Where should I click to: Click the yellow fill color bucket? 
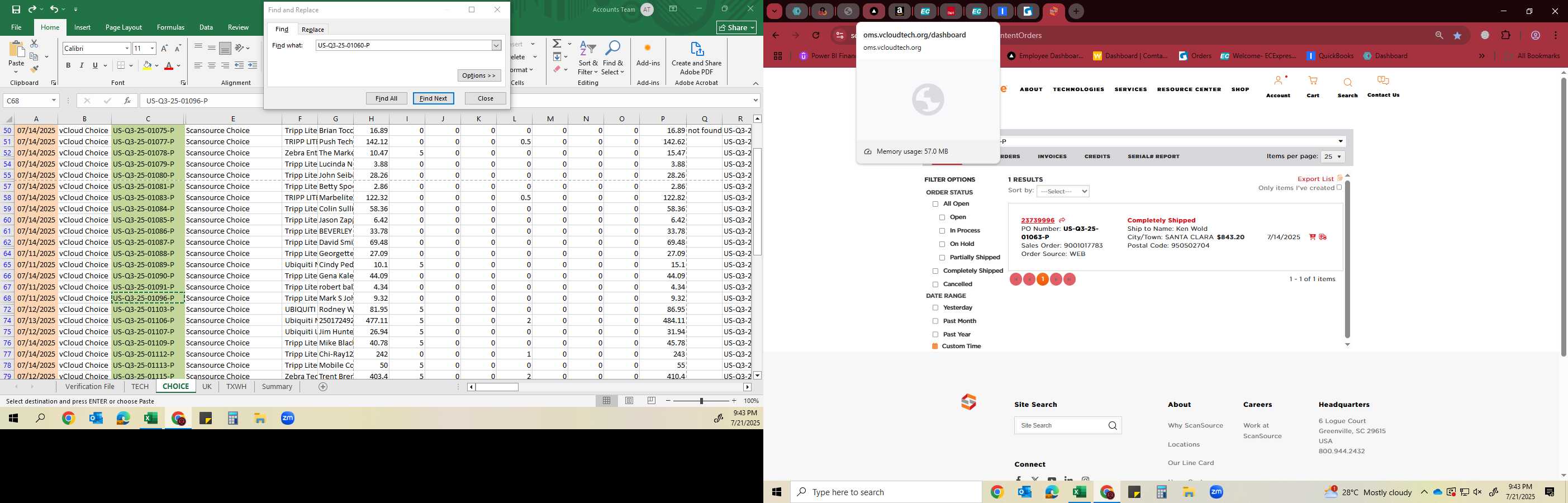click(147, 66)
